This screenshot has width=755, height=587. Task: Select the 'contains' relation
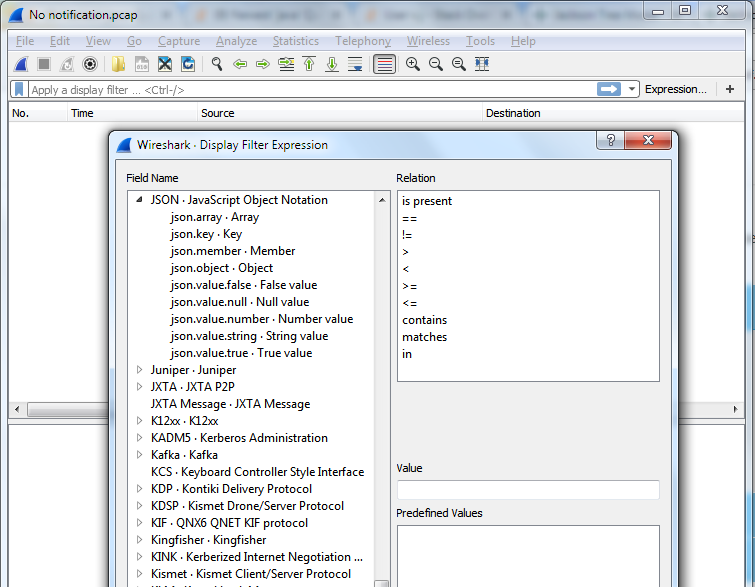coord(424,320)
